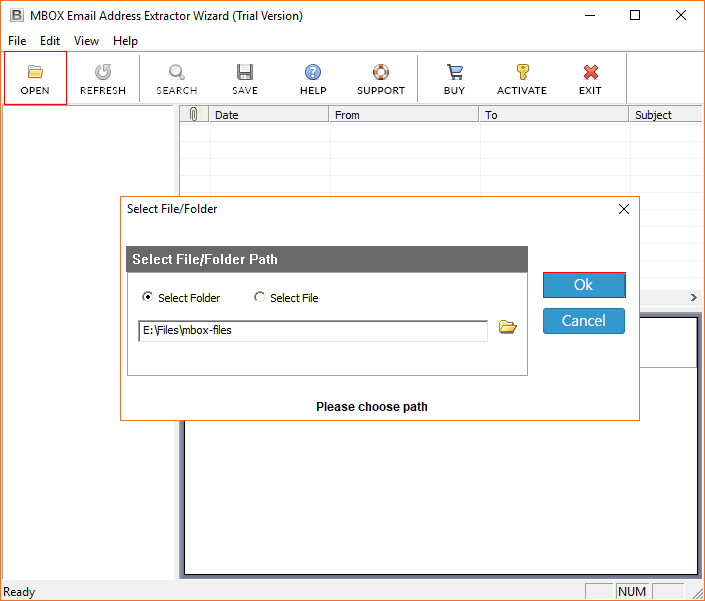Screen dimensions: 705x601
Task: Click the browse folder icon beside path field
Action: pos(508,327)
